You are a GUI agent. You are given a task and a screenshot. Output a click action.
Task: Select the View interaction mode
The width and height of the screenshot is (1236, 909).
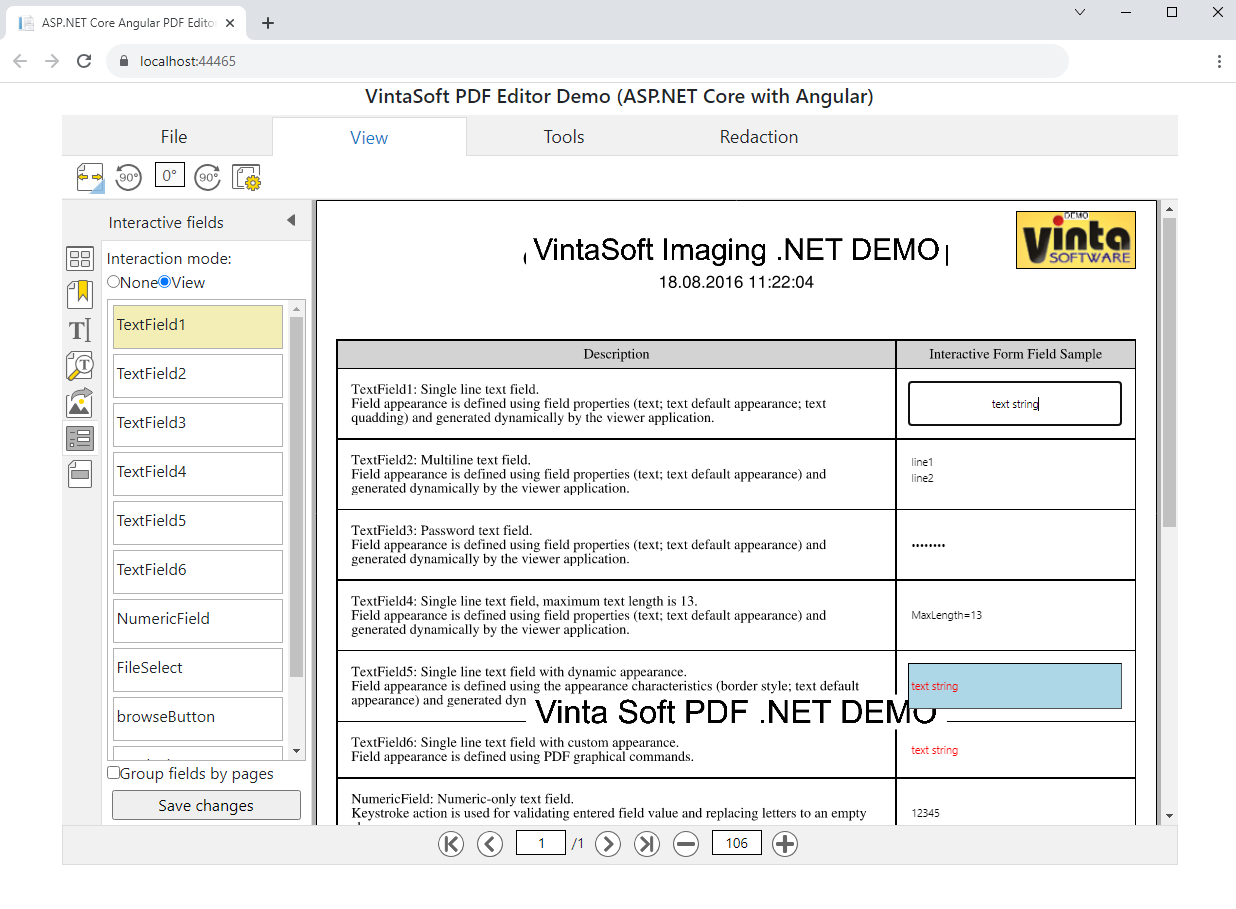click(x=165, y=282)
